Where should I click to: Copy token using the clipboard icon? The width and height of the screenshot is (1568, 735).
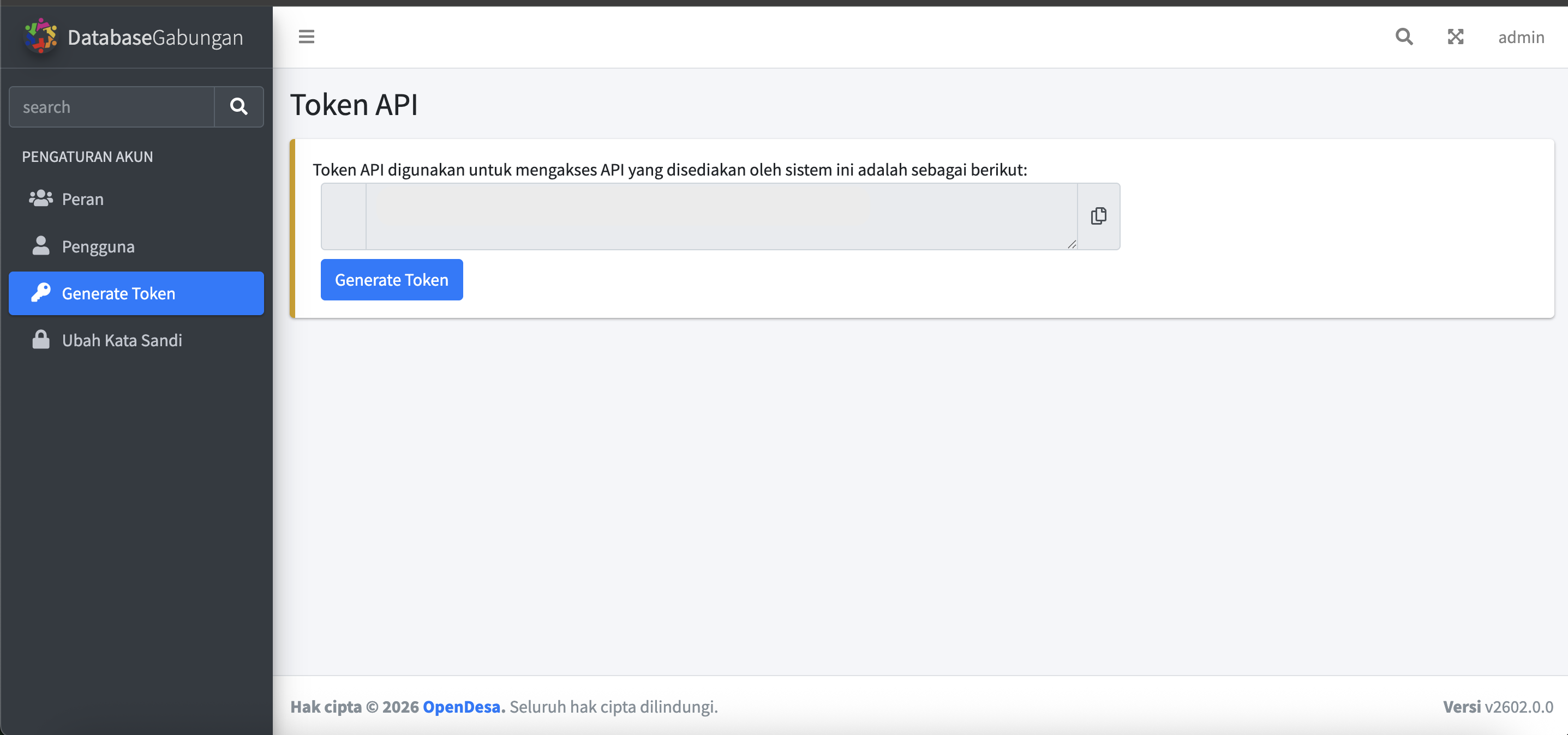click(x=1098, y=216)
